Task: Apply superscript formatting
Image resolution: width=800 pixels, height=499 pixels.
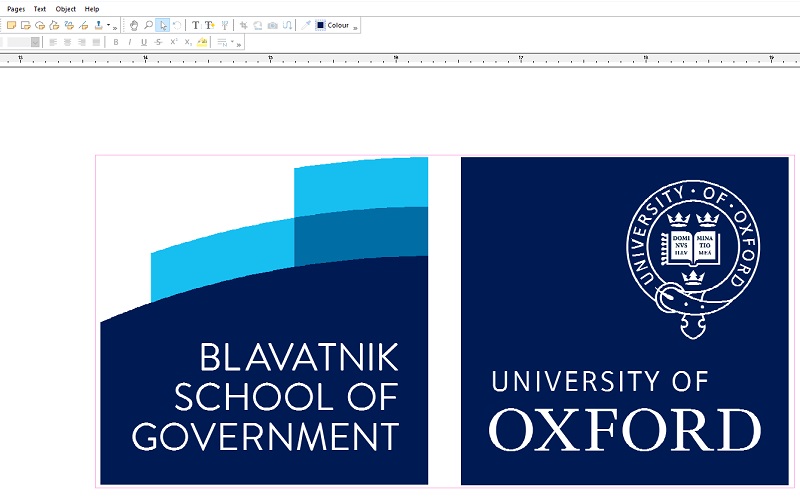Action: click(173, 42)
